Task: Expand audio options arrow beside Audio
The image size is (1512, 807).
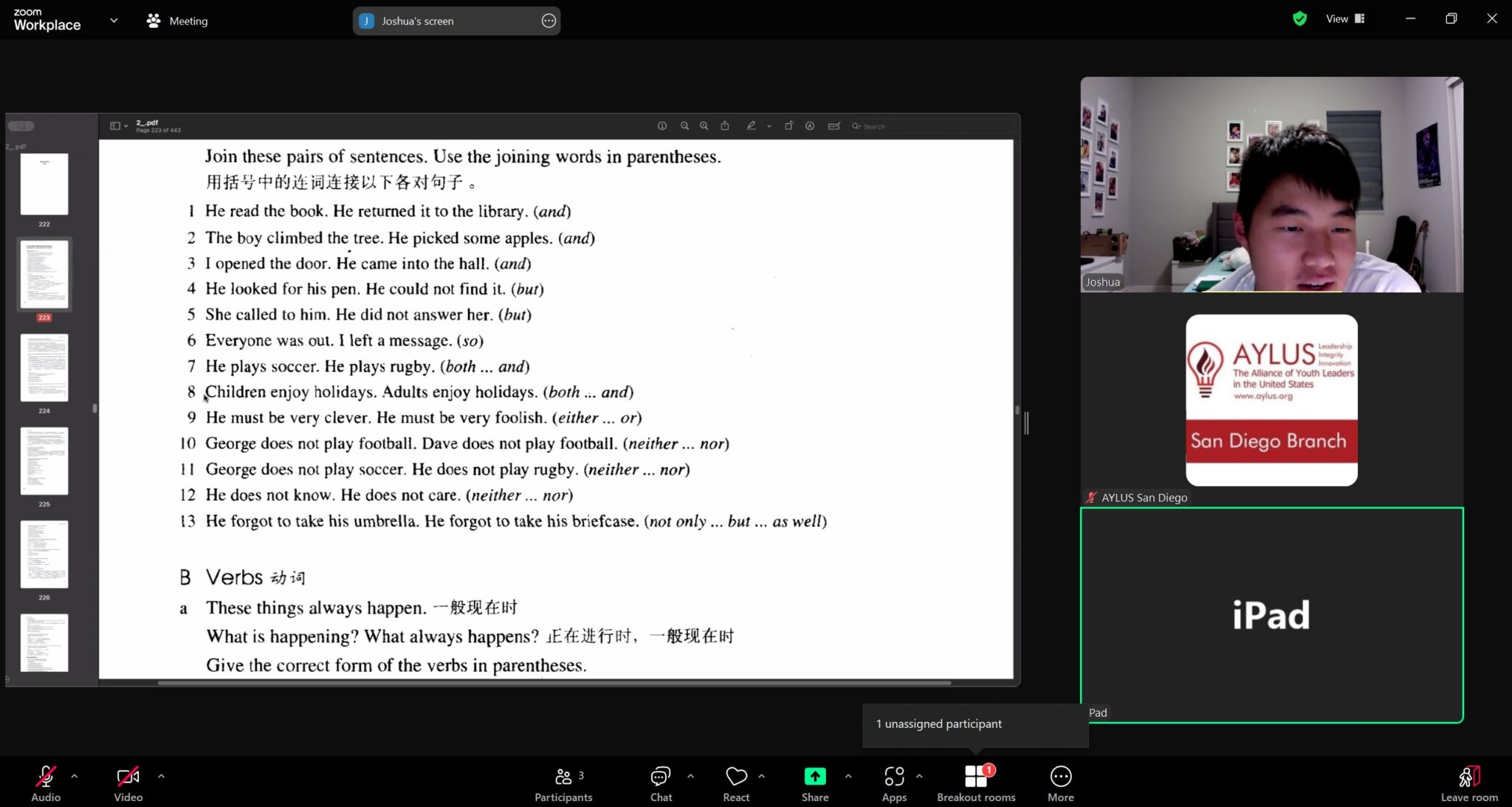Action: 75,776
